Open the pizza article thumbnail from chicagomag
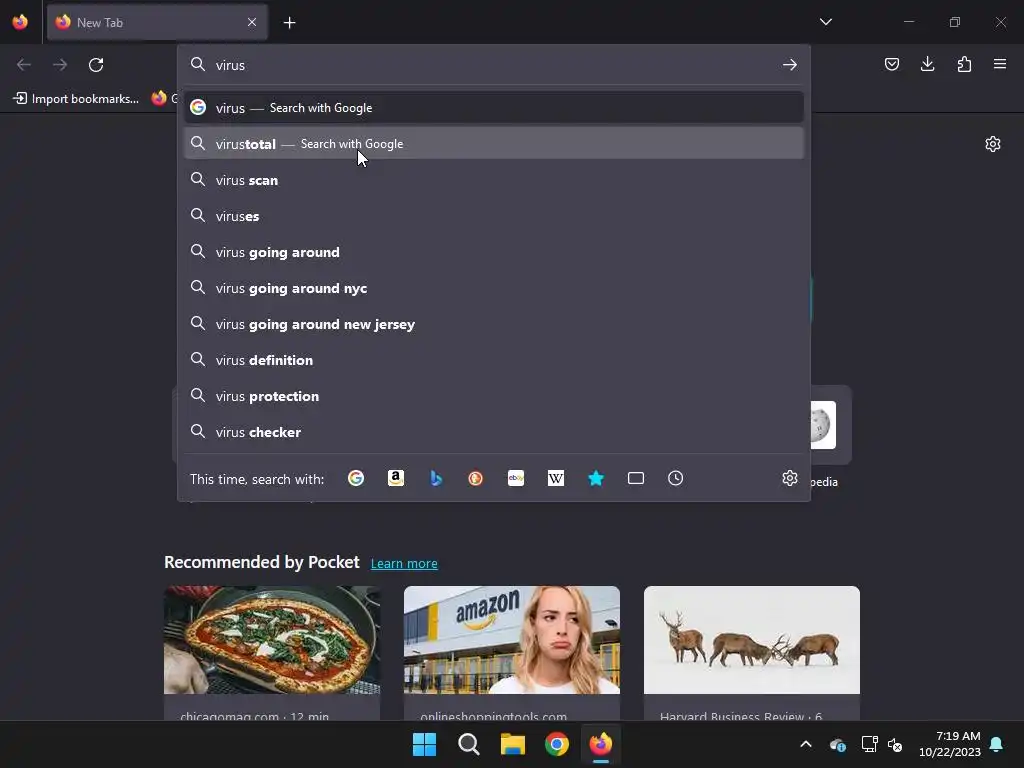Image resolution: width=1024 pixels, height=768 pixels. coord(272,639)
